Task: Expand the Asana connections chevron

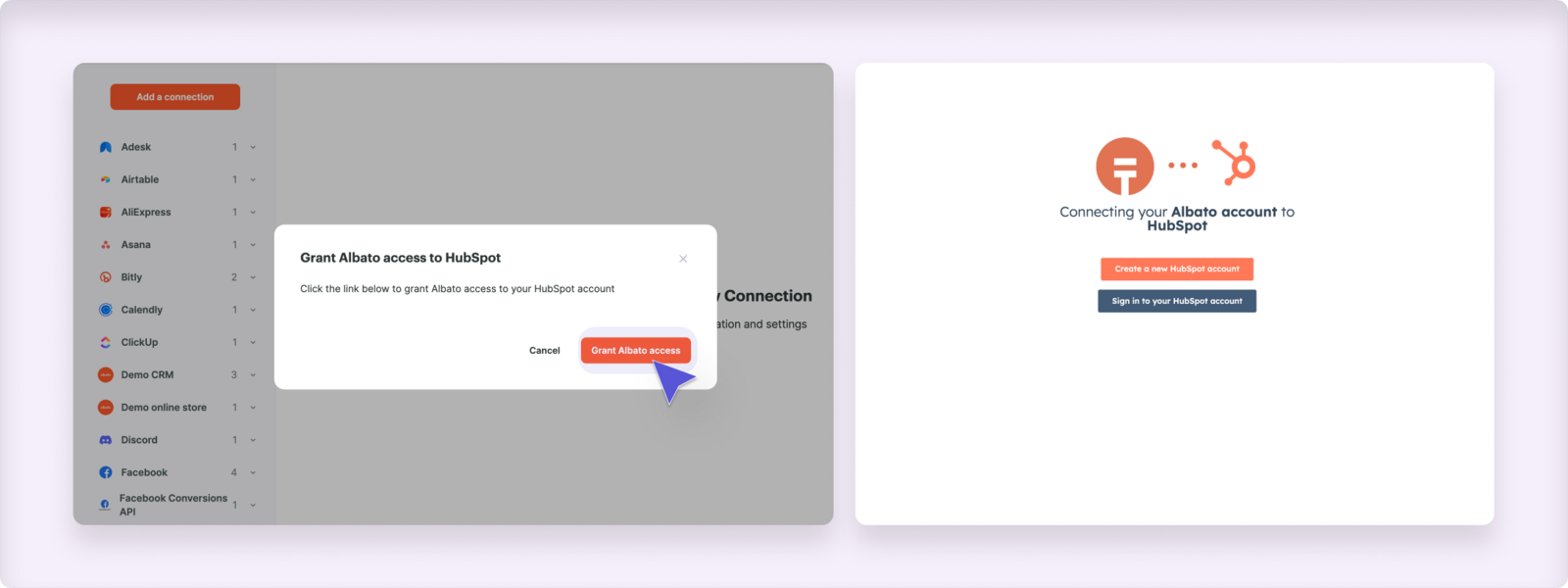Action: point(253,245)
